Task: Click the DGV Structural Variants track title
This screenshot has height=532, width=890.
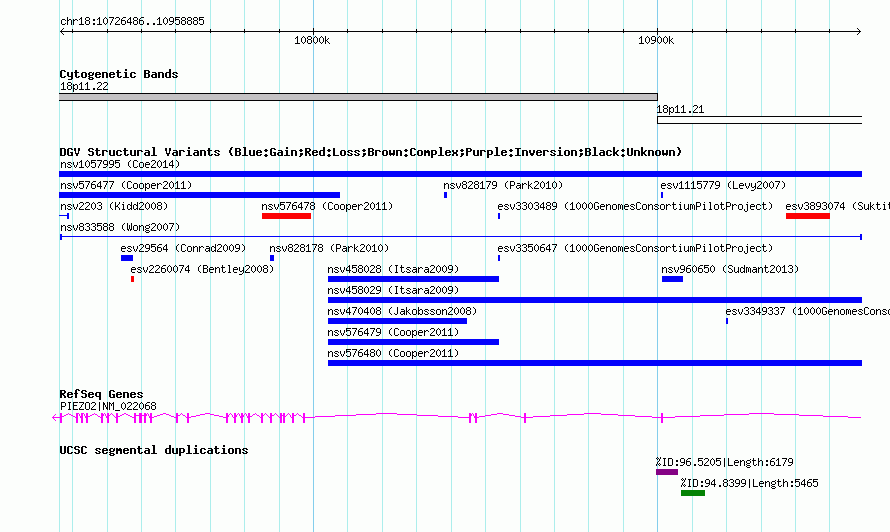Action: 370,152
